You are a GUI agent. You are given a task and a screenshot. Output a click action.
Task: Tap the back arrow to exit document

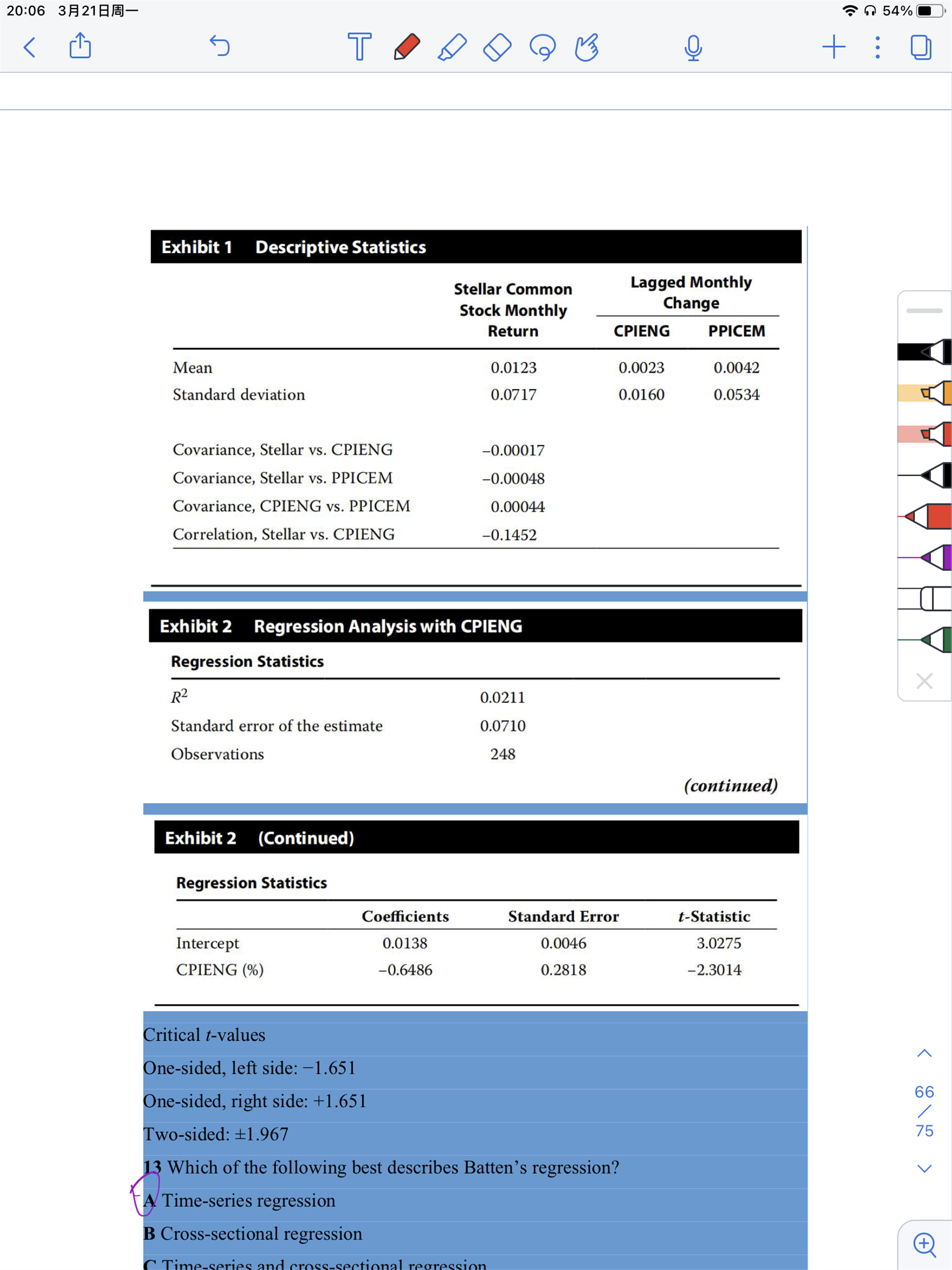(x=29, y=47)
